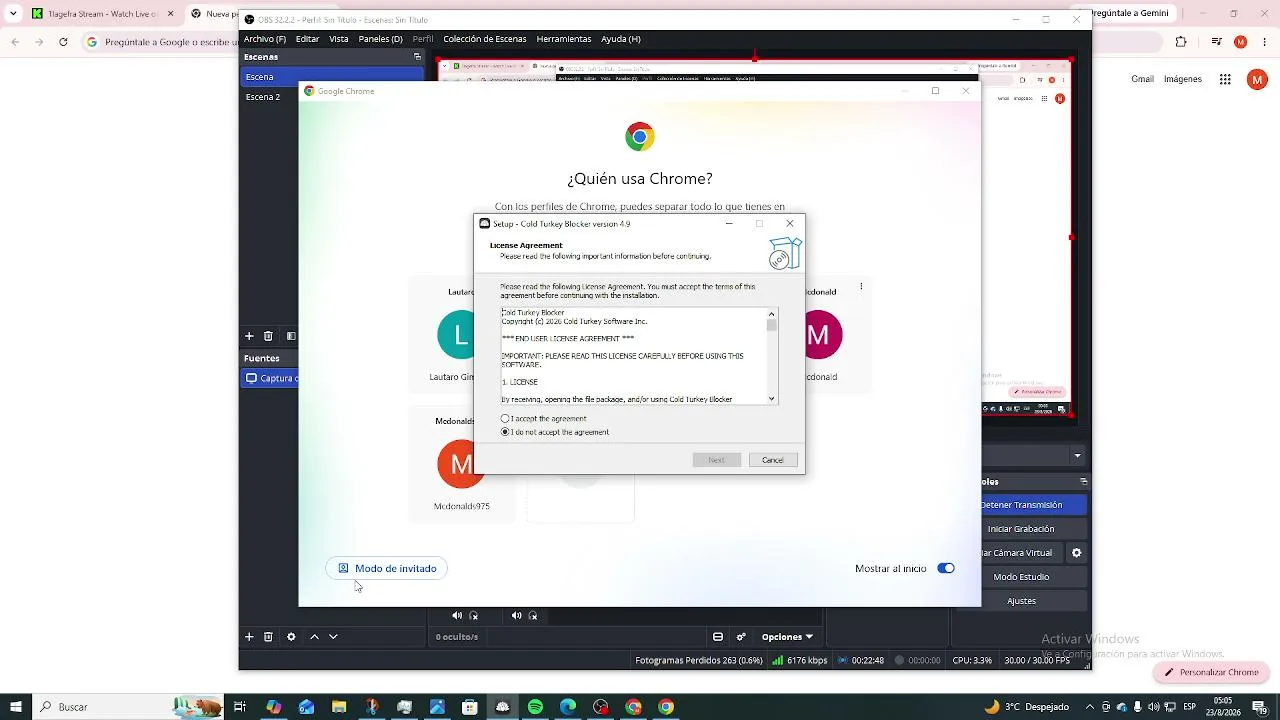The width and height of the screenshot is (1280, 720).
Task: Open the 'Imágenes' link on Google page
Action: (1183, 79)
